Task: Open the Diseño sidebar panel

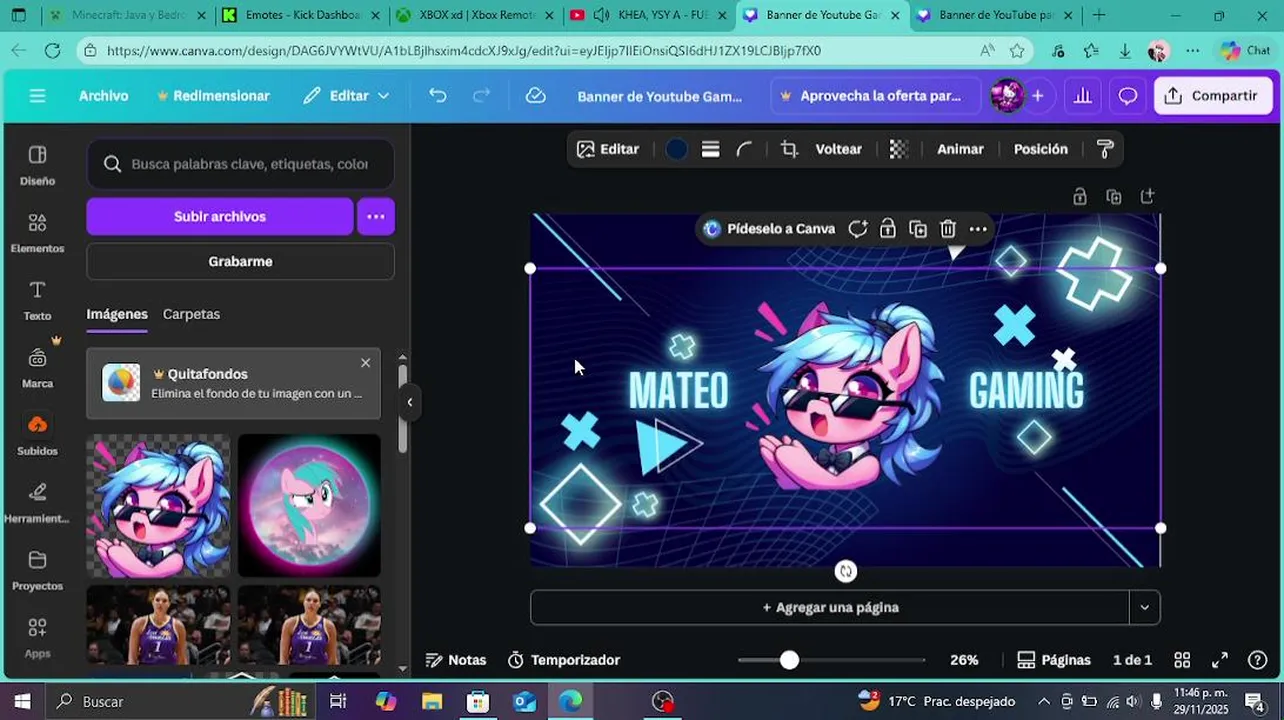Action: tap(37, 165)
